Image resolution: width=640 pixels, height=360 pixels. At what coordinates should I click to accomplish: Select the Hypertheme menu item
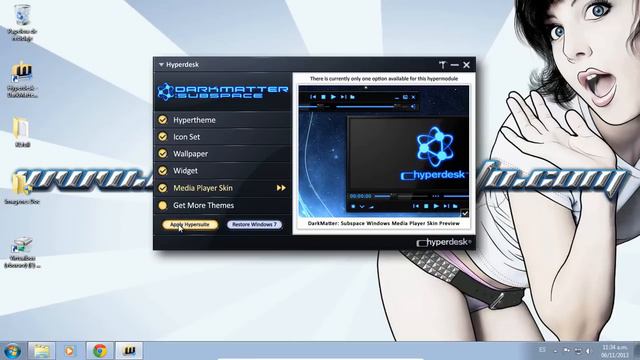[223, 120]
